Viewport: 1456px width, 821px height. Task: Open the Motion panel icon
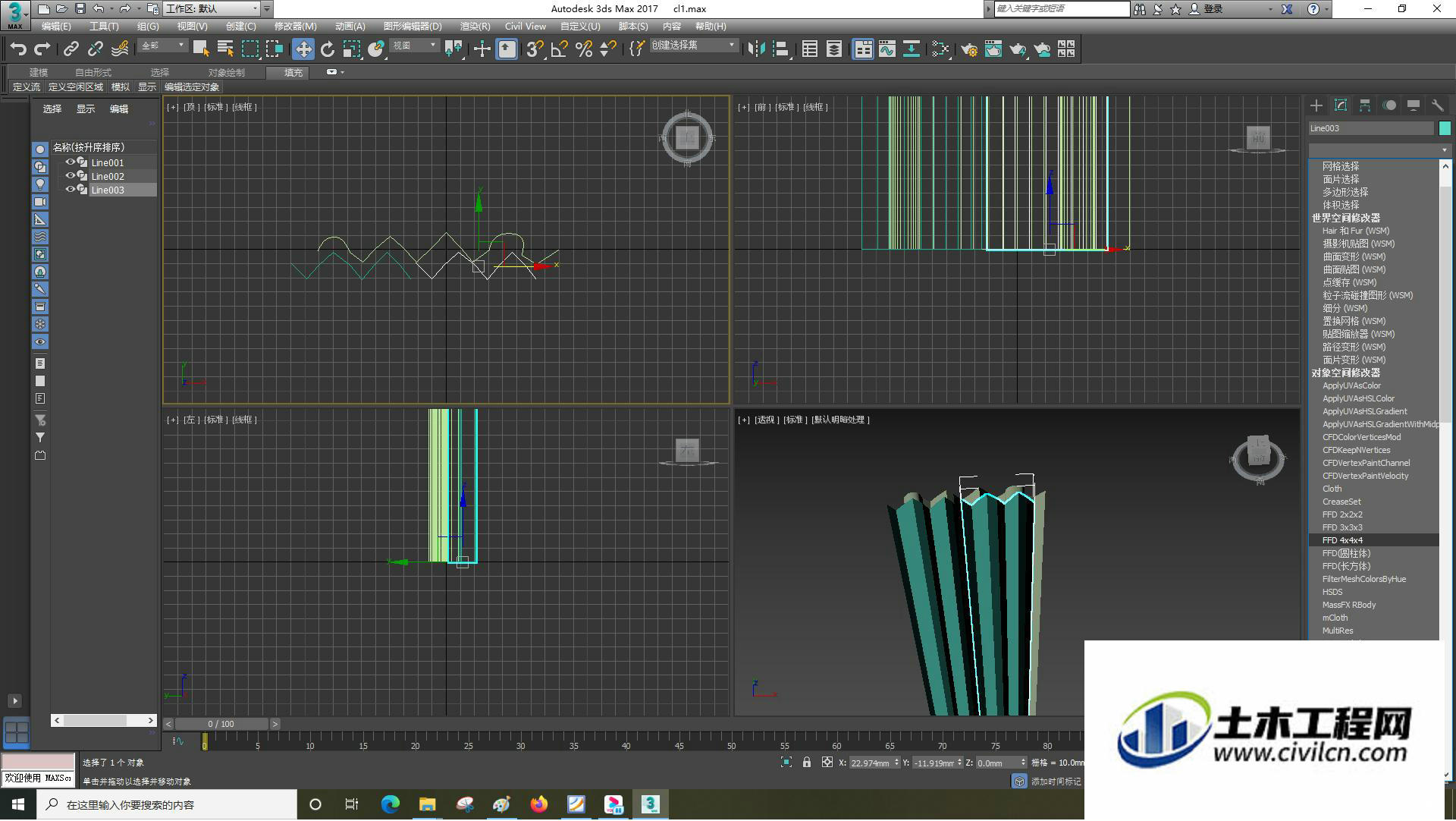point(1389,105)
